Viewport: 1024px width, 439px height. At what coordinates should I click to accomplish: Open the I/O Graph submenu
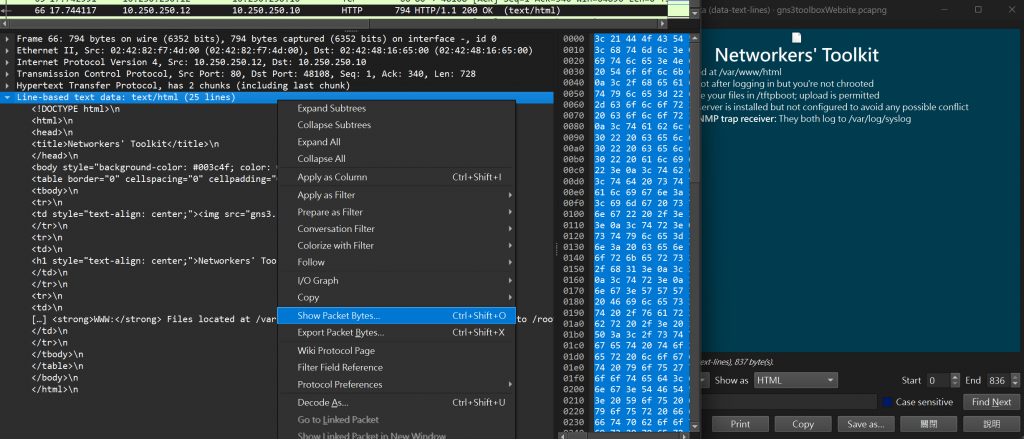point(396,280)
